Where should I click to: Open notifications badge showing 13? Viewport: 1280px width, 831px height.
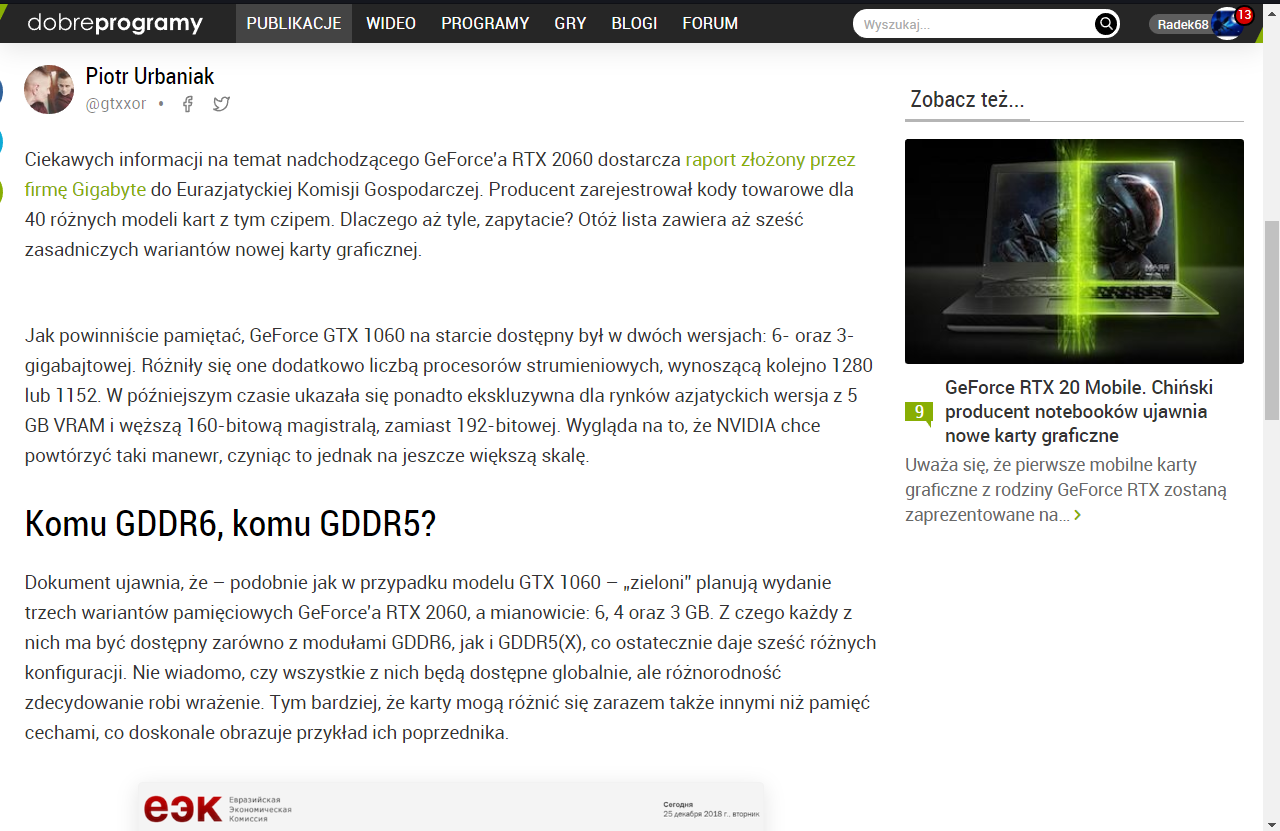click(1244, 14)
